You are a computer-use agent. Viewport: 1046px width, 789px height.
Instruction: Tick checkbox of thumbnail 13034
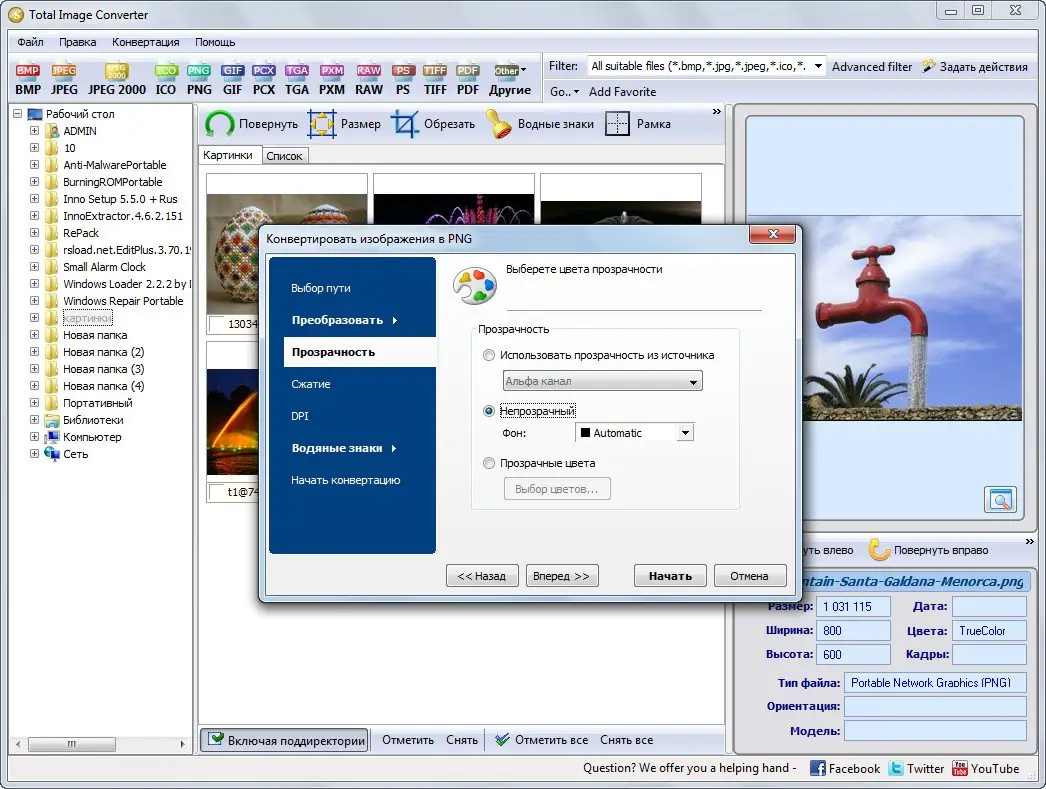[x=216, y=324]
